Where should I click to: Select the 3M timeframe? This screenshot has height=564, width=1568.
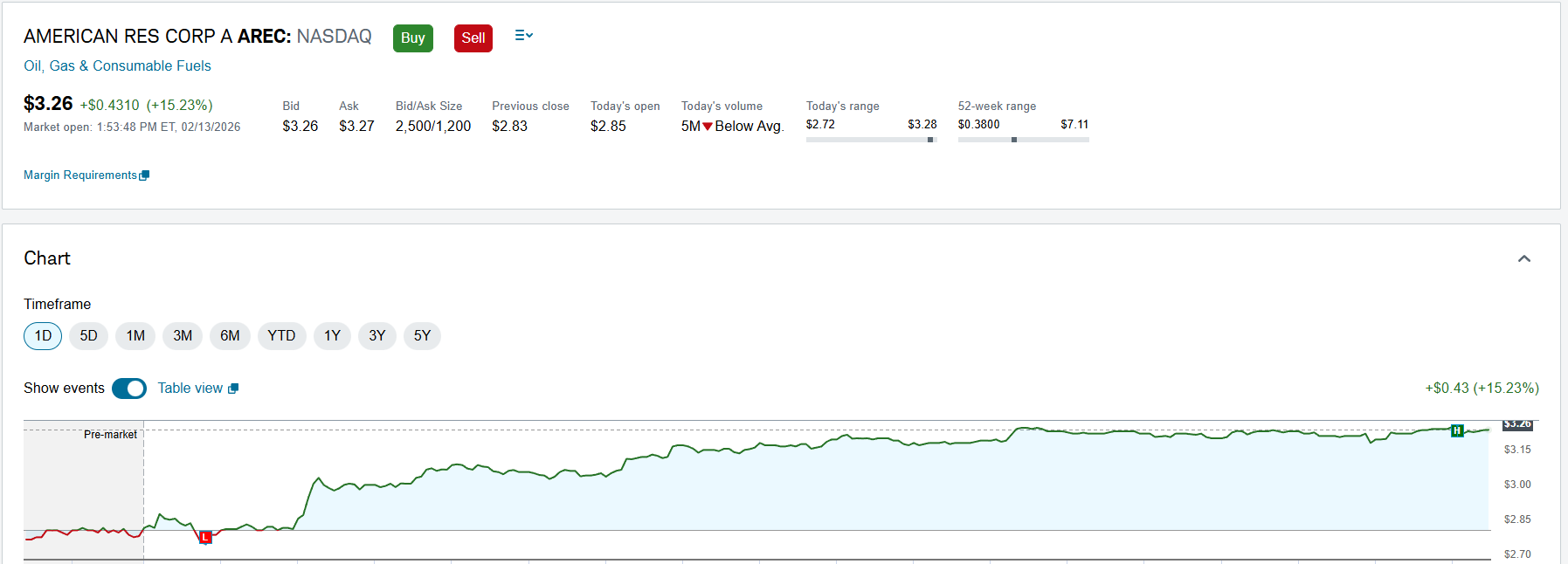(183, 336)
